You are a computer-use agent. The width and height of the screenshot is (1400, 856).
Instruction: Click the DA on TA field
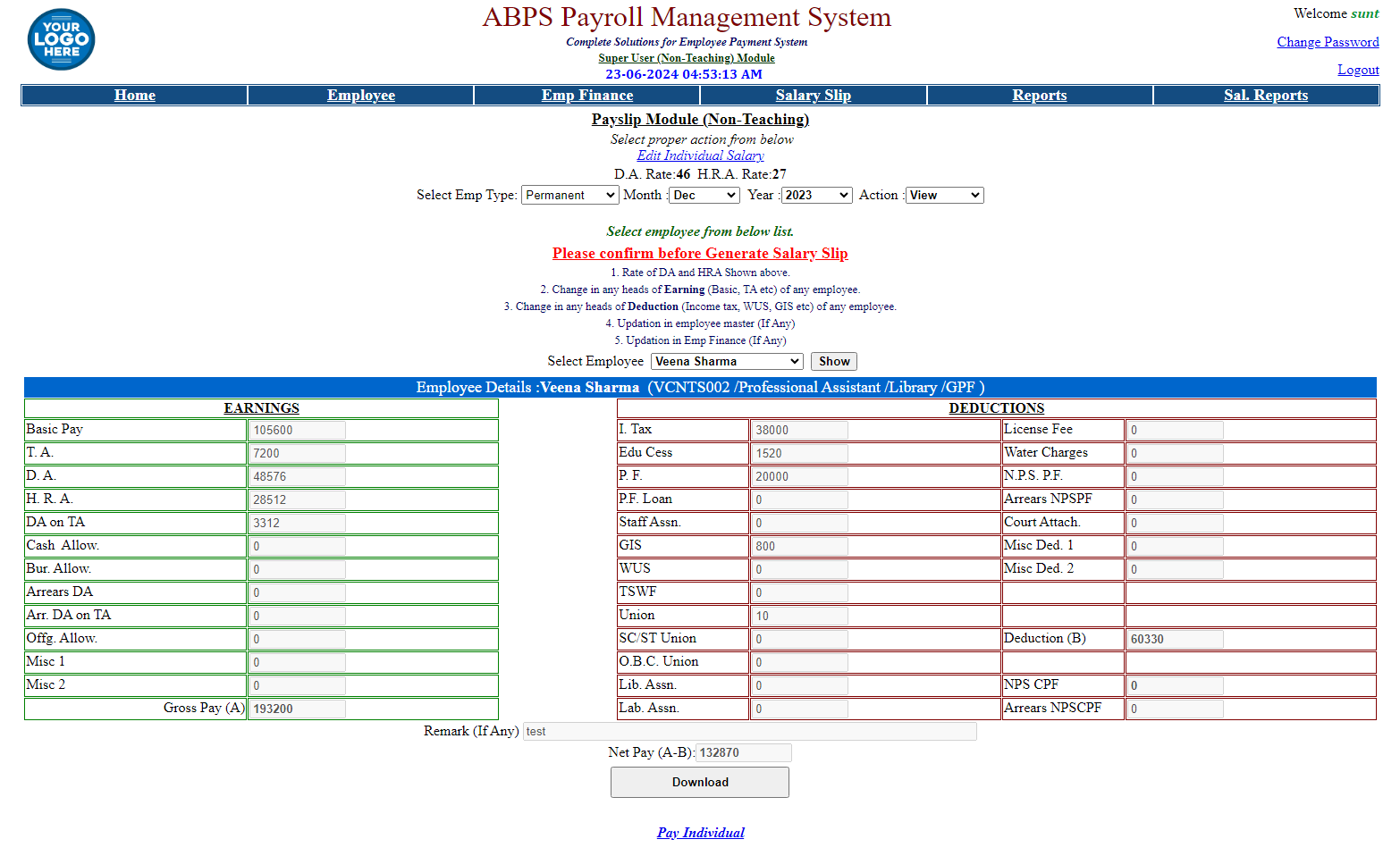point(297,523)
